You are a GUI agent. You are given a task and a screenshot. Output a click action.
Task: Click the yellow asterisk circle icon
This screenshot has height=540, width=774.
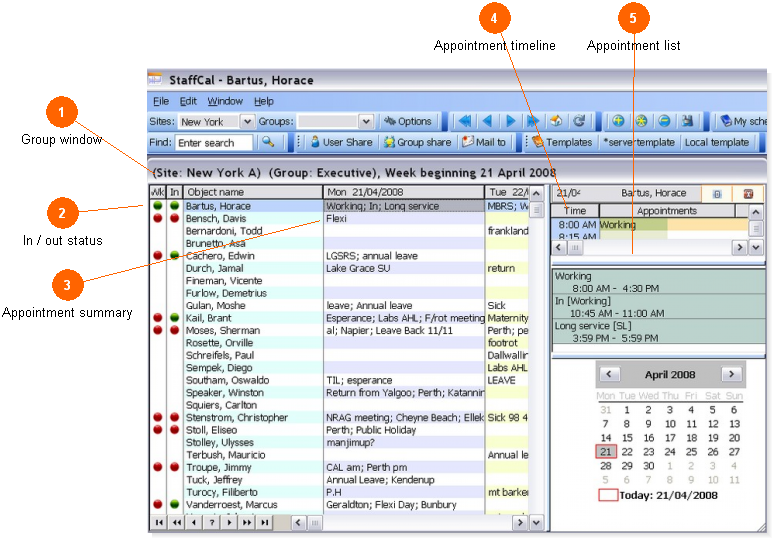[641, 121]
